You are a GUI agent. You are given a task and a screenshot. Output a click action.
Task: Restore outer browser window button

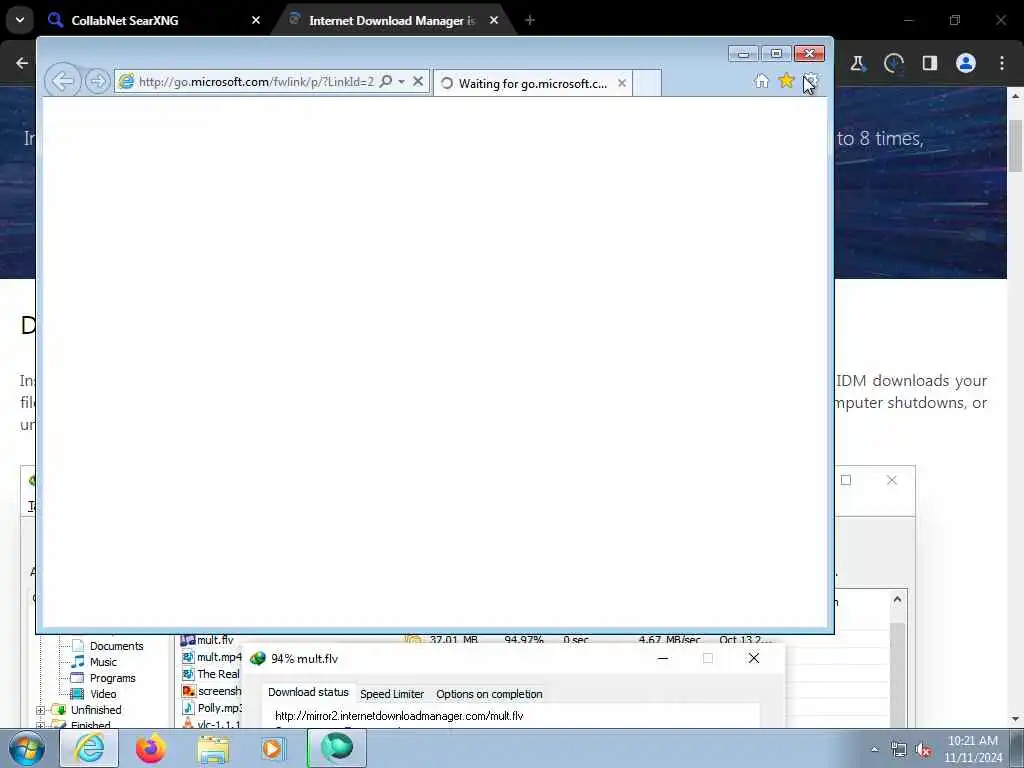[x=955, y=20]
